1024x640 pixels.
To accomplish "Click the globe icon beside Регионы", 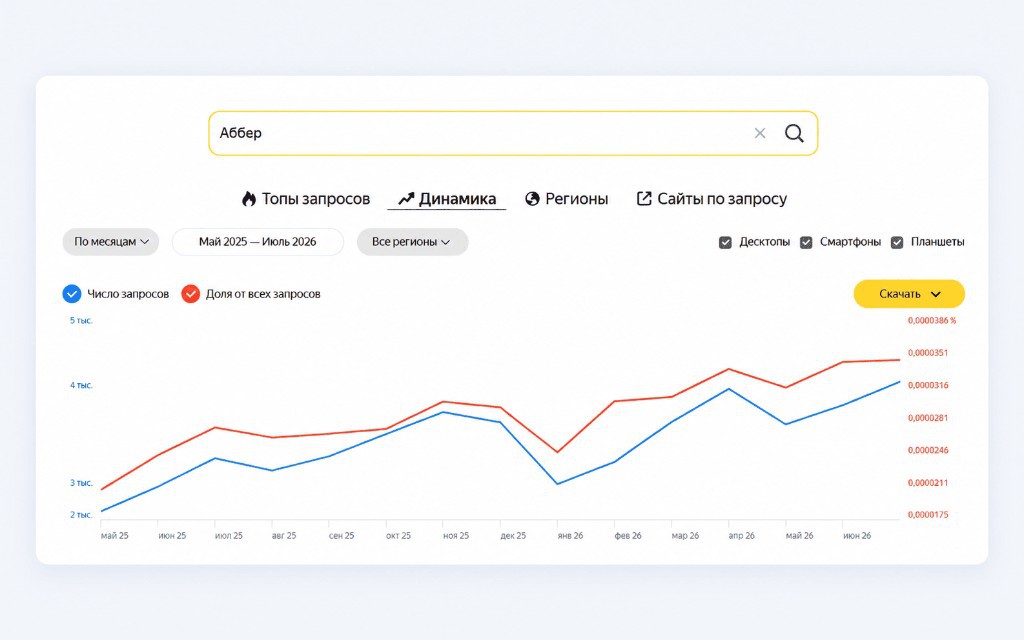I will coord(532,199).
